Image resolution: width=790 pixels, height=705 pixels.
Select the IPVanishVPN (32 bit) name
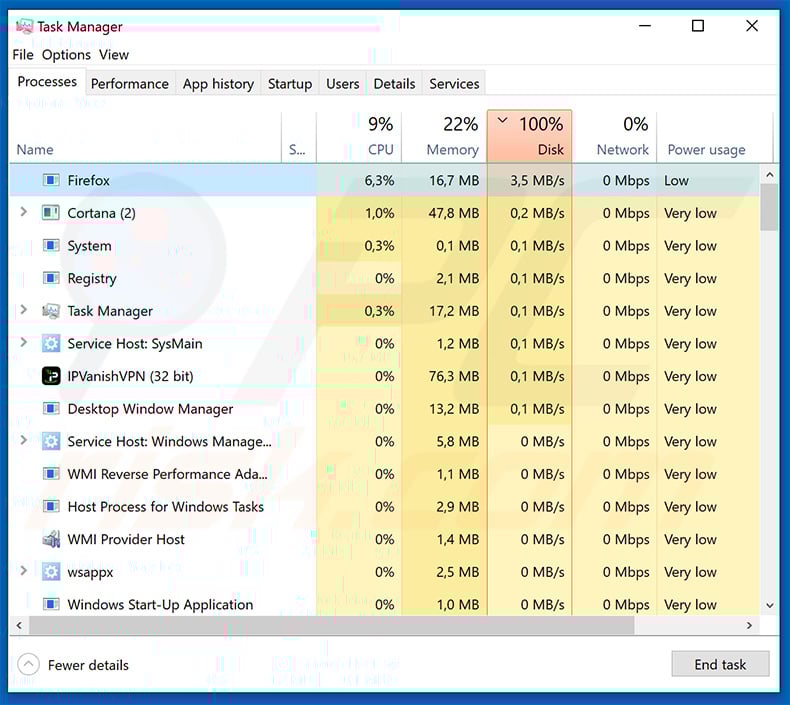[130, 376]
